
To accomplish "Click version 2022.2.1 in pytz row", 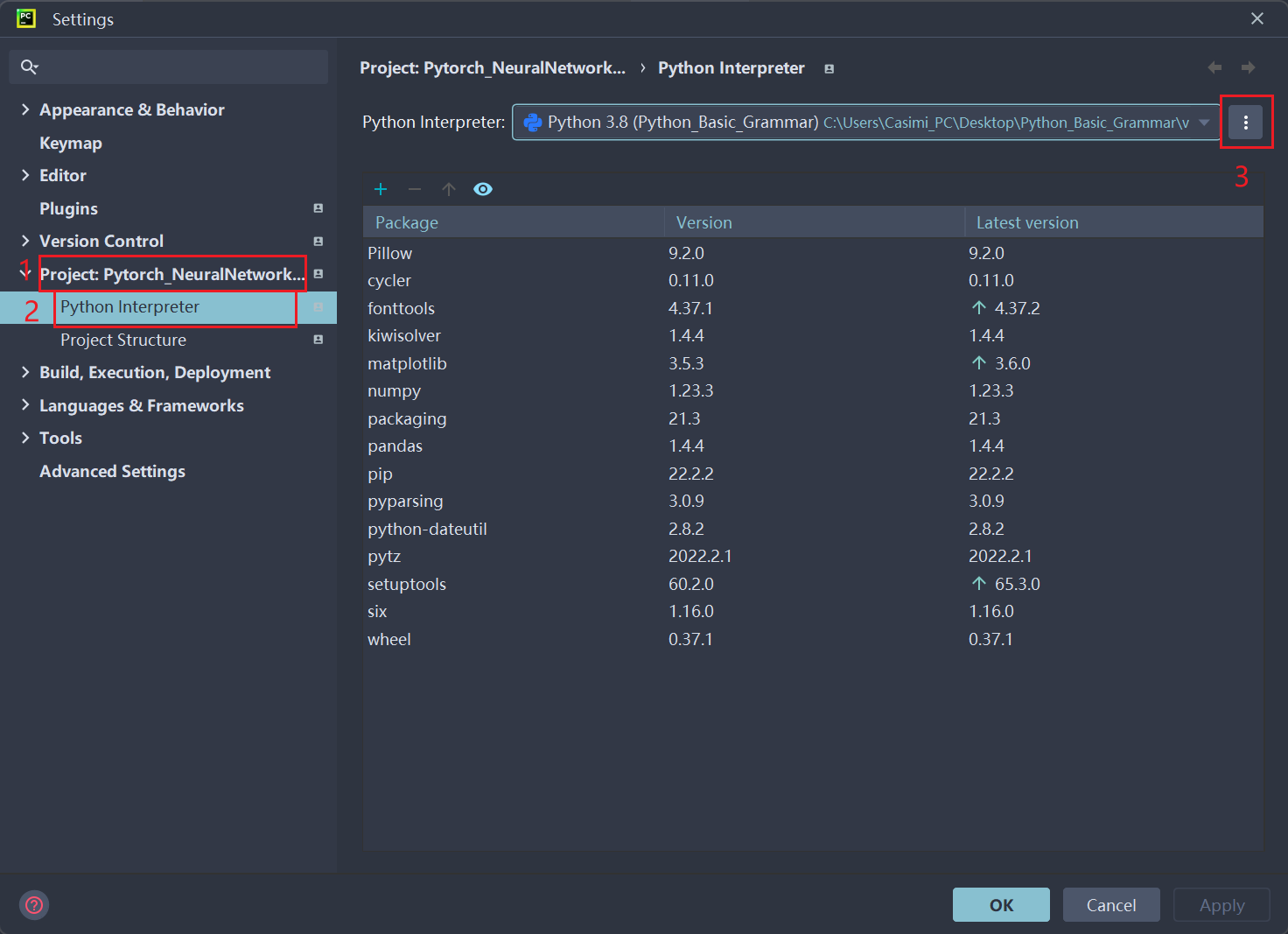I will pyautogui.click(x=700, y=556).
